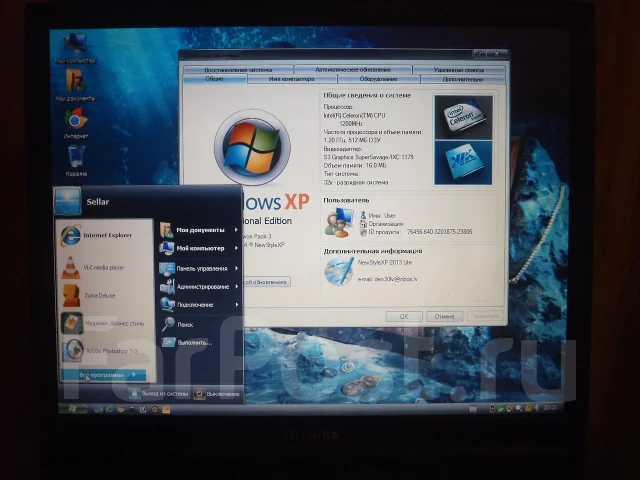Launch the Интернет Chrome desktop shortcut
Viewport: 640px width, 480px height.
(x=76, y=122)
